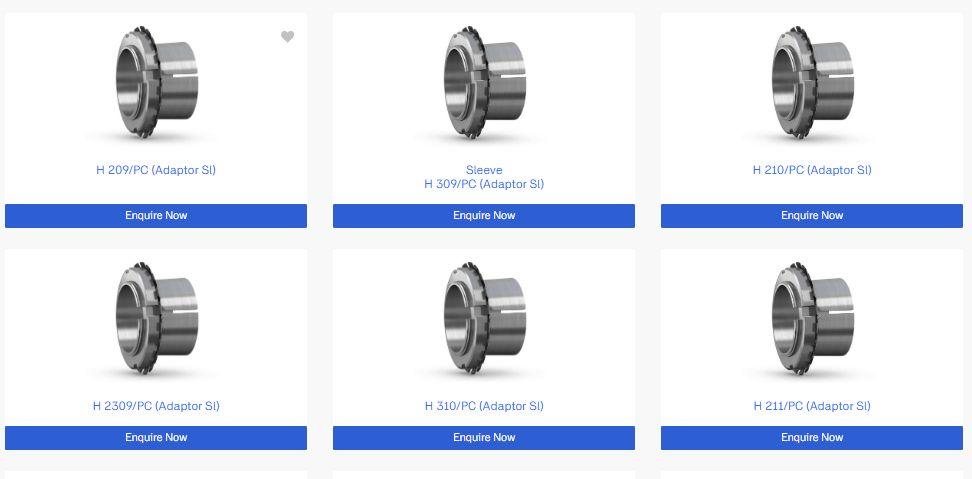Follow the Sleeve H 309/PC (Adaptor SI) link
Screen dimensions: 972x479
click(484, 177)
